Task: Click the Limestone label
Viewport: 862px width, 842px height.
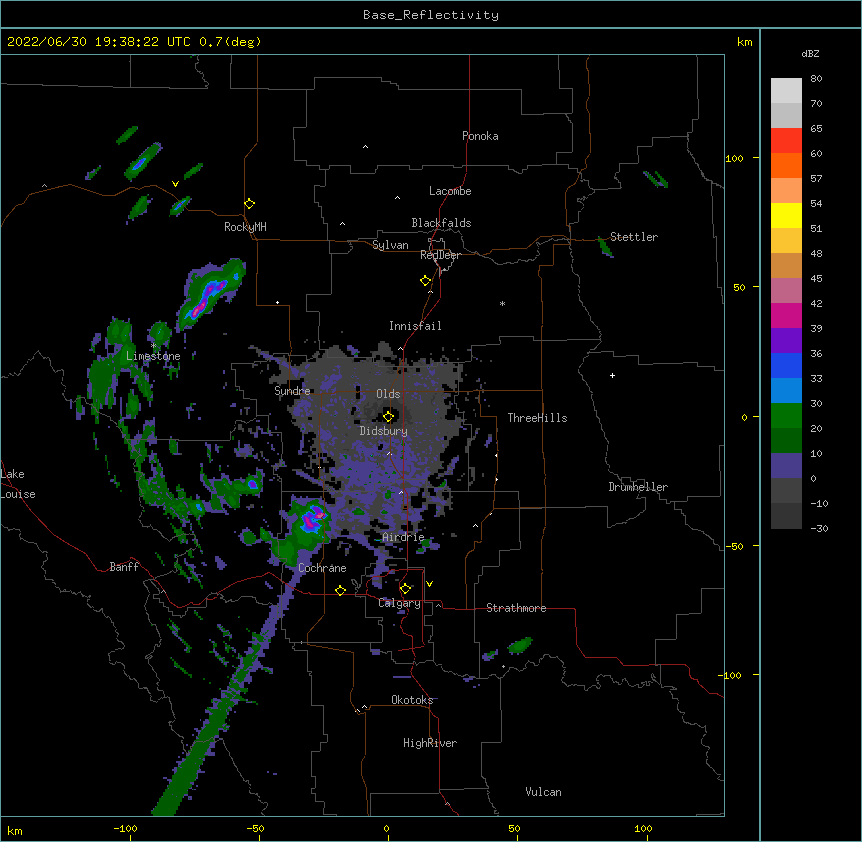Action: click(153, 356)
